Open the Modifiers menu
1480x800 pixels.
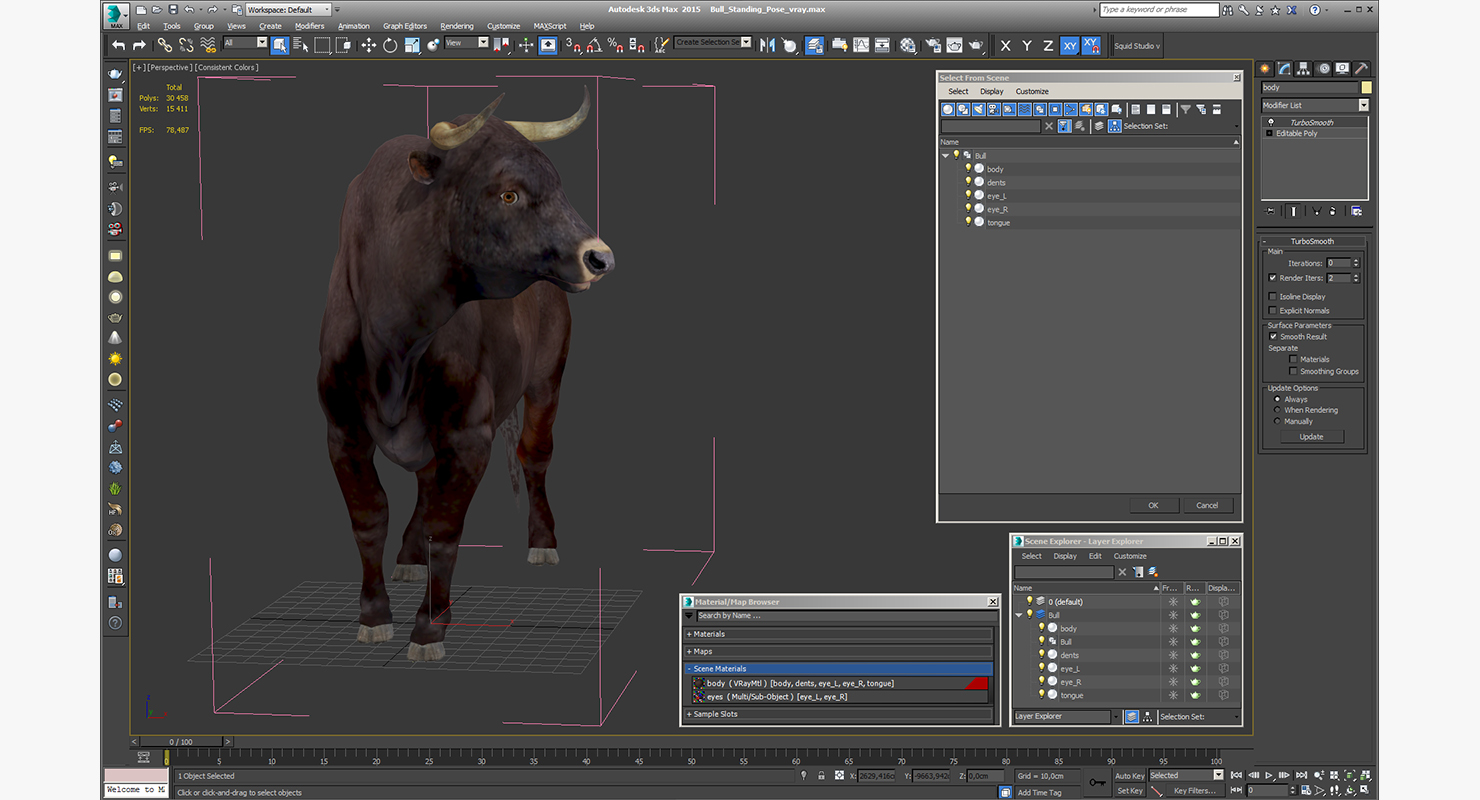pyautogui.click(x=309, y=26)
